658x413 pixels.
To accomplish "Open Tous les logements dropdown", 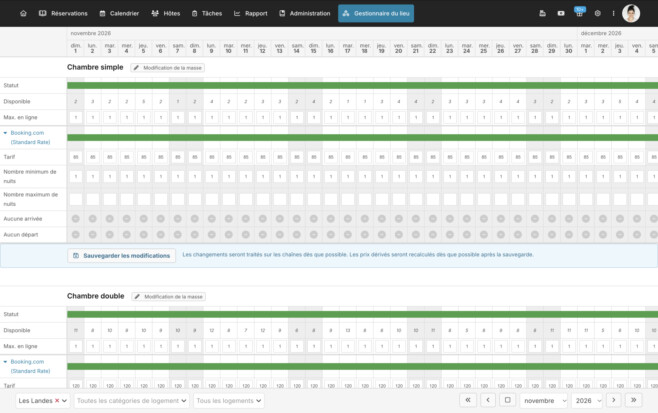I will [229, 400].
